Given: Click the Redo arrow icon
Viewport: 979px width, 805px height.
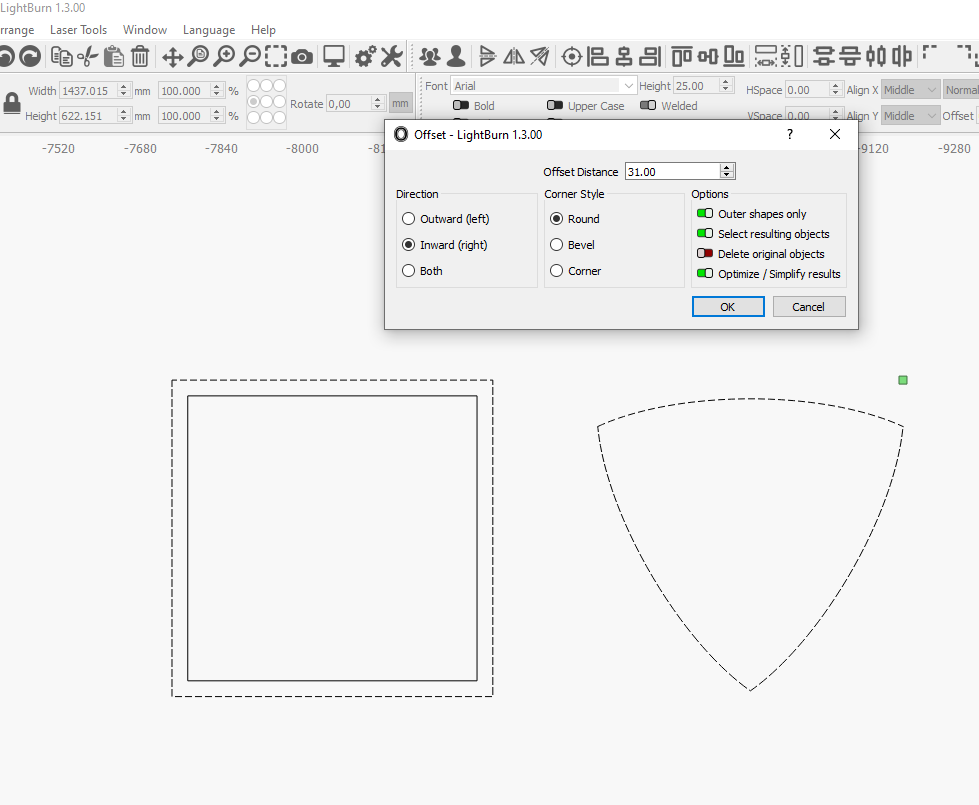Looking at the screenshot, I should [x=30, y=57].
